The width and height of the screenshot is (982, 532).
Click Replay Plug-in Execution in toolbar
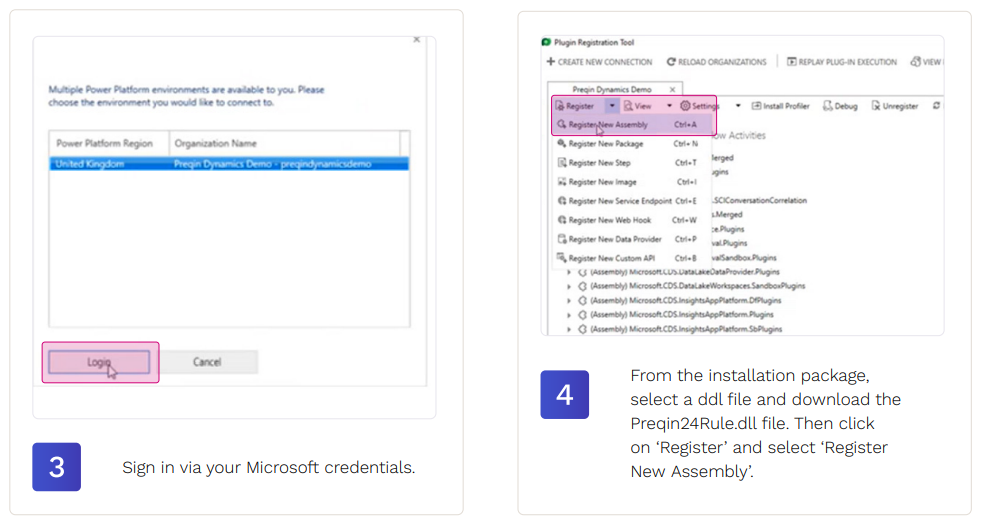842,62
